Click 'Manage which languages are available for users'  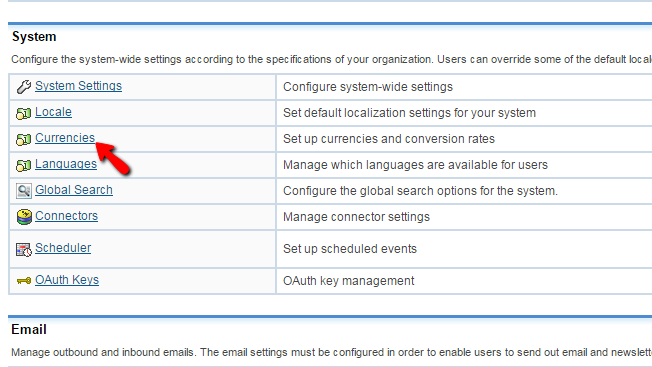pyautogui.click(x=415, y=165)
